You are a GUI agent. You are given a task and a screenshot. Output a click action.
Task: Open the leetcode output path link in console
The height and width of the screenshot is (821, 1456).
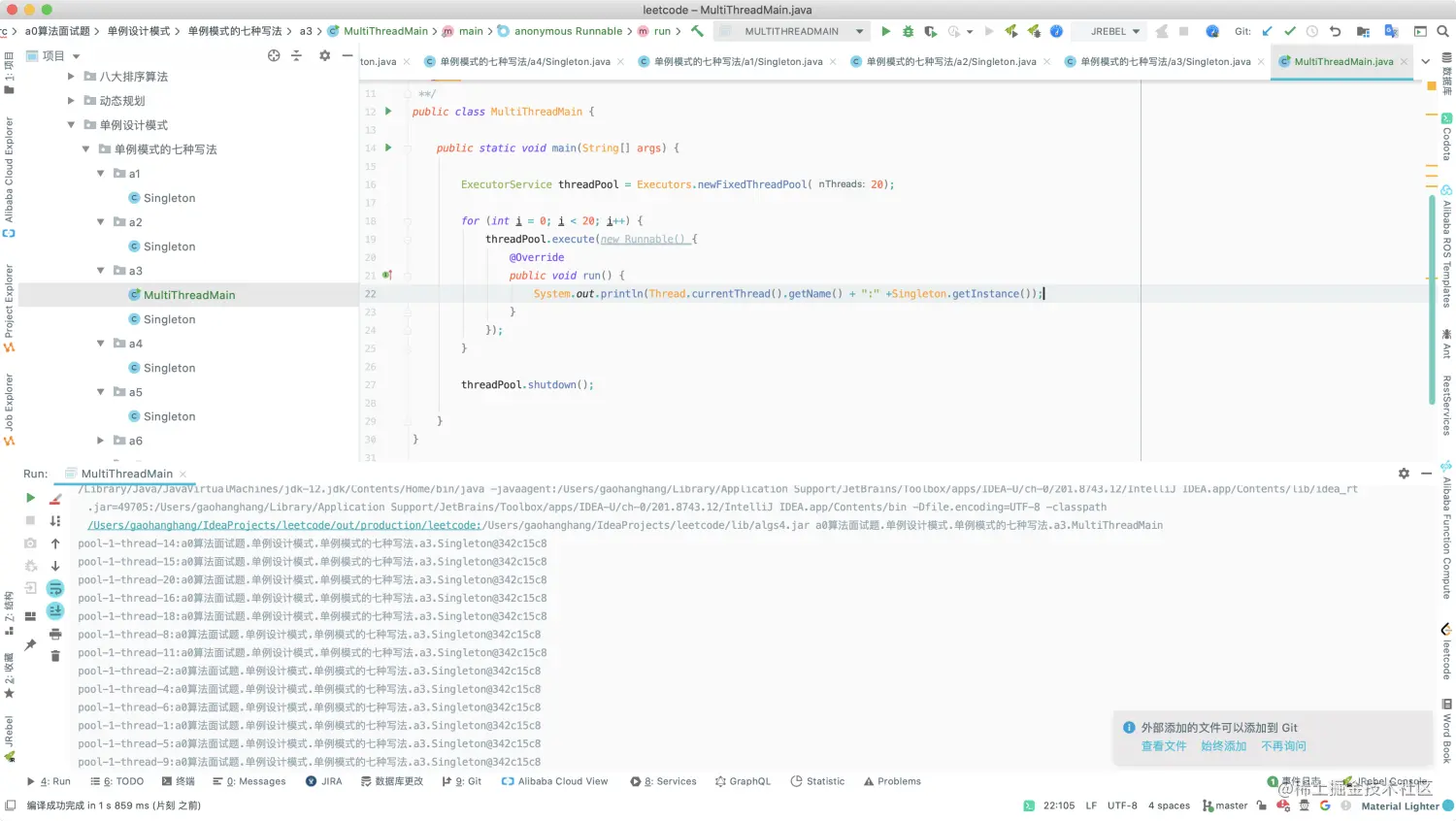284,525
